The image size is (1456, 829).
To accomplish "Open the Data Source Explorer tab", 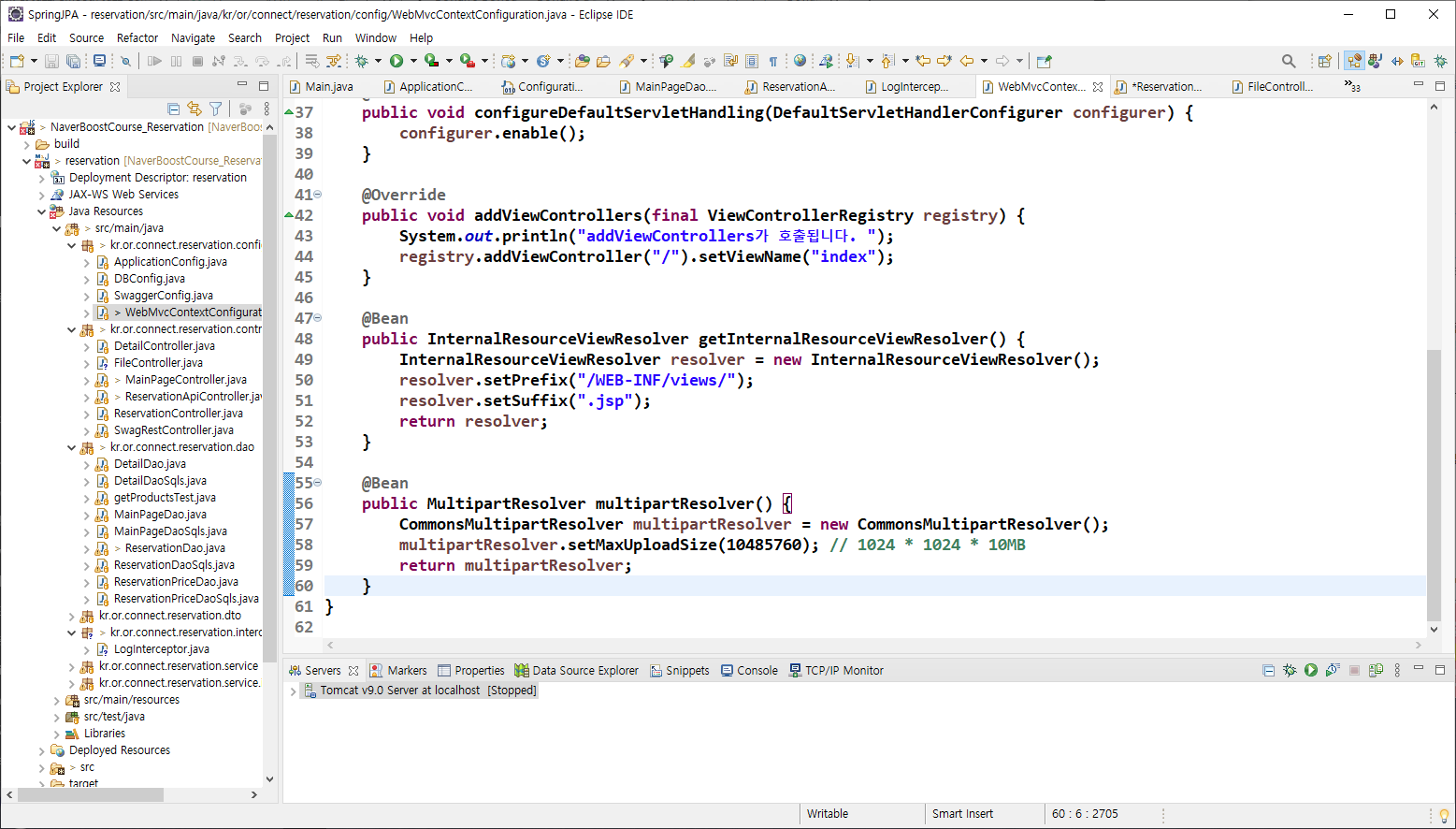I will 576,670.
